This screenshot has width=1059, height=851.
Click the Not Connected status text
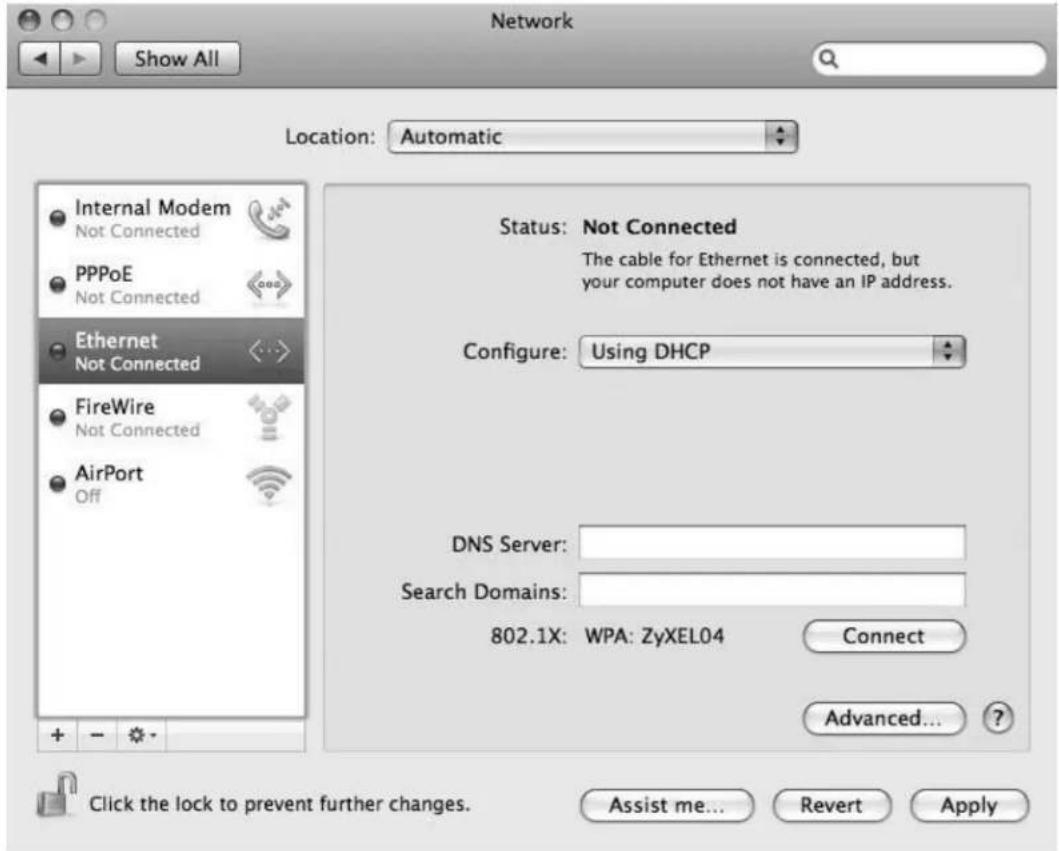tap(659, 227)
